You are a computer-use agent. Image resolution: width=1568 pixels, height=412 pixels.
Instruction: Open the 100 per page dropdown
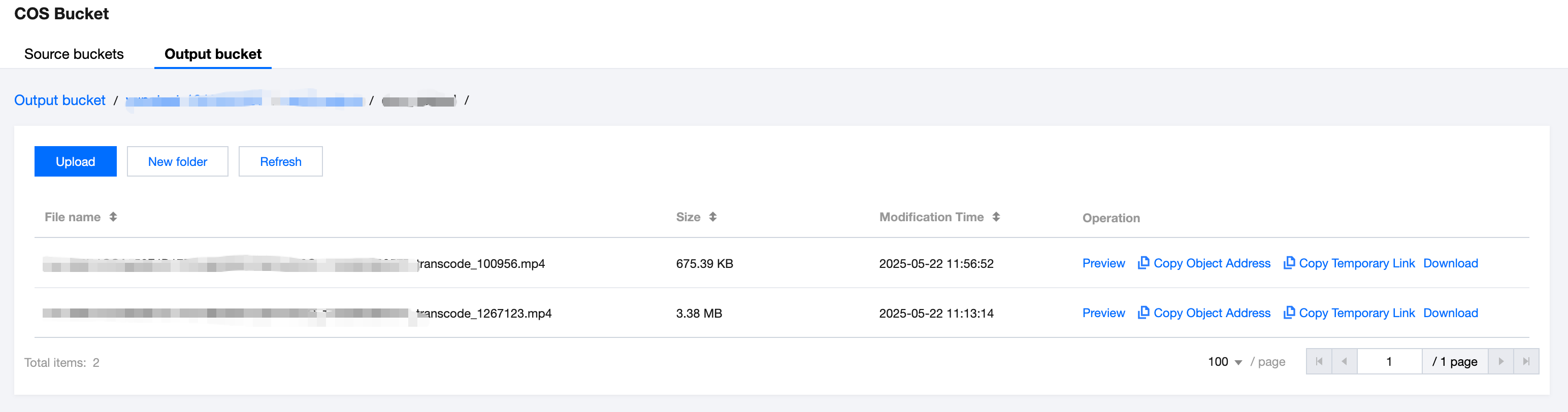[1225, 362]
